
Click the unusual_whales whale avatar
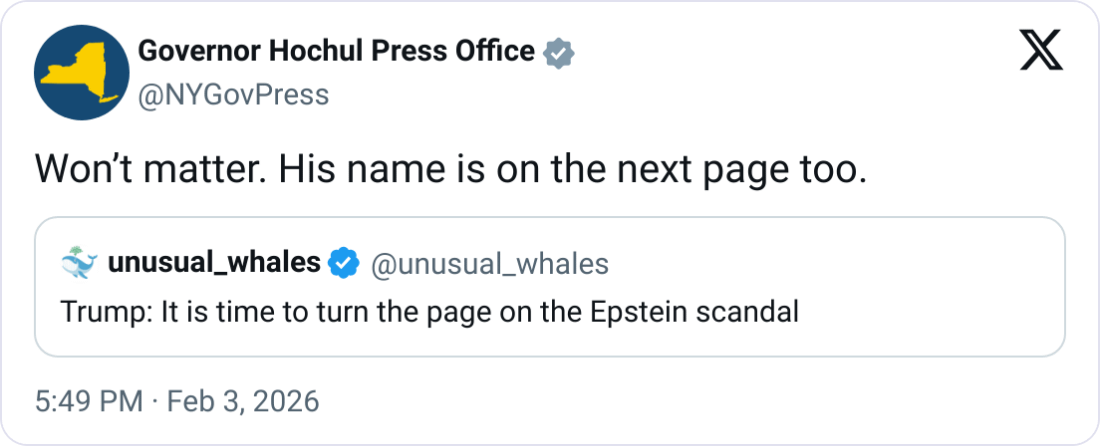pyautogui.click(x=78, y=263)
